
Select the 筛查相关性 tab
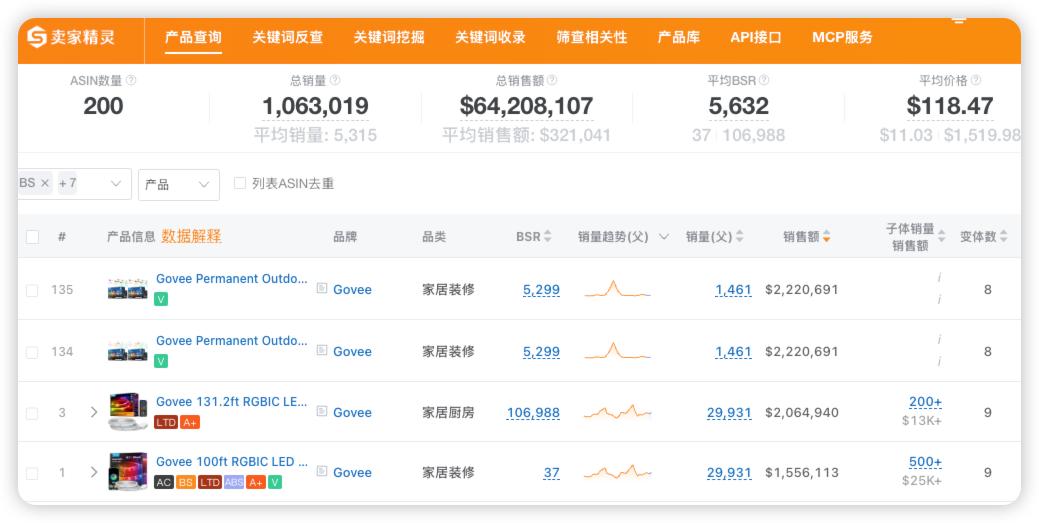click(592, 38)
